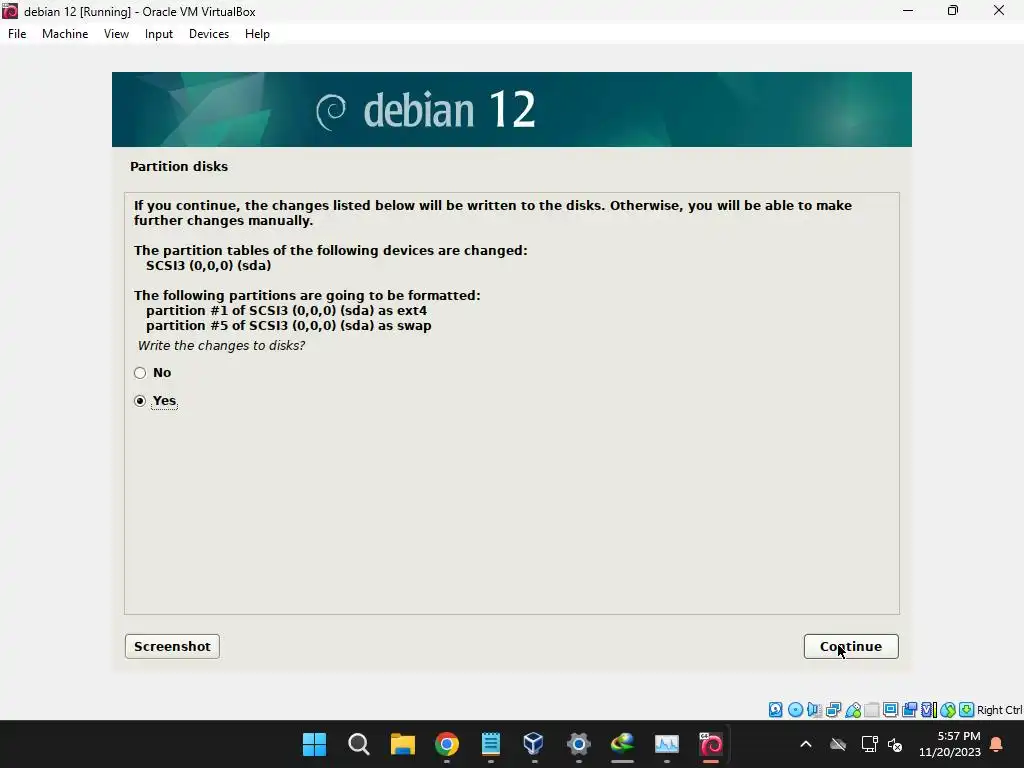The height and width of the screenshot is (768, 1024).
Task: Click the network adapters indicator icon
Action: coord(833,709)
